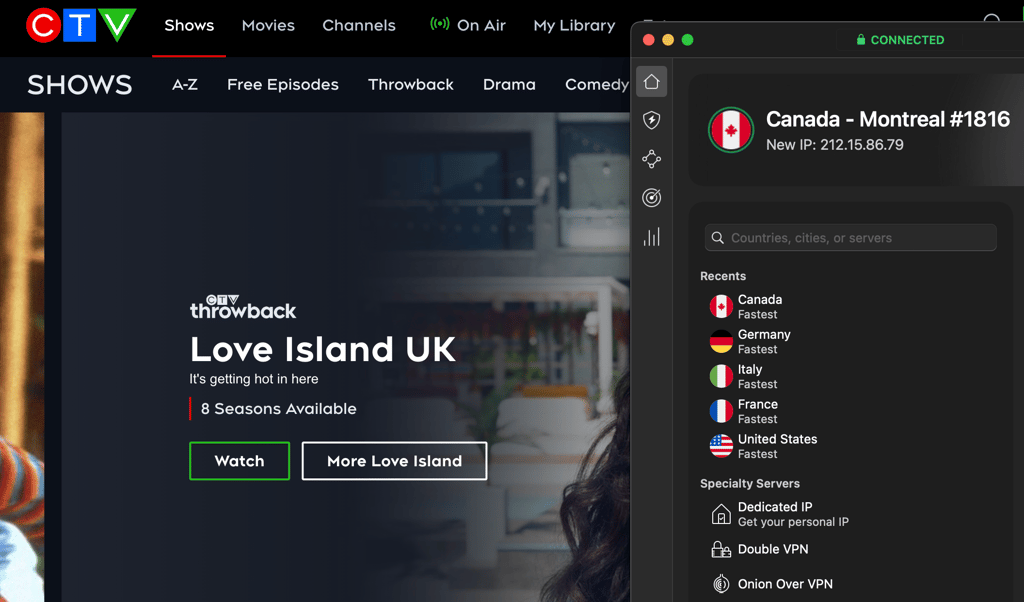Viewport: 1024px width, 602px height.
Task: Open Channels in CTV navigation
Action: point(359,25)
